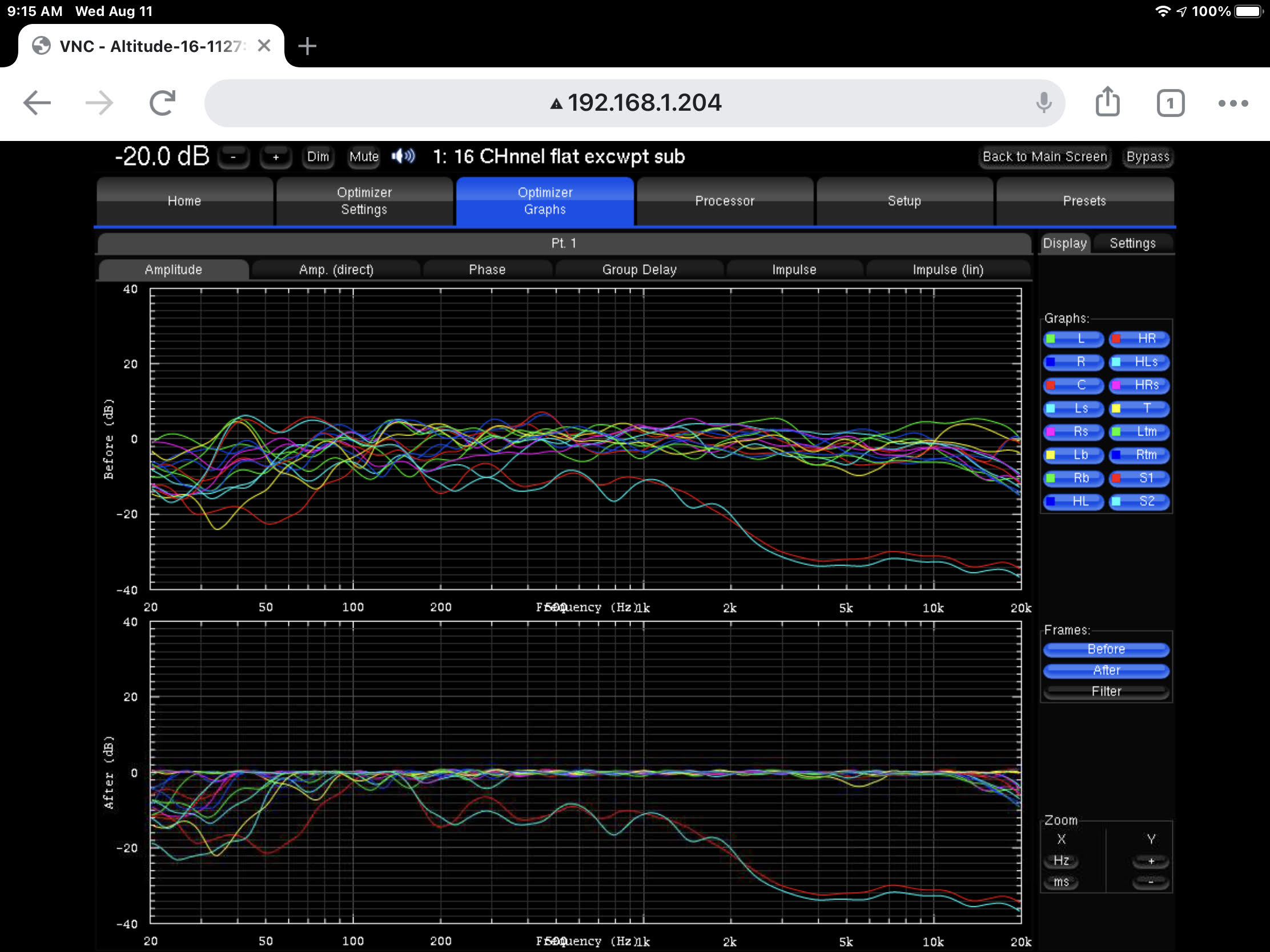Toggle the HRs channel graph
1270x952 pixels.
(x=1139, y=385)
